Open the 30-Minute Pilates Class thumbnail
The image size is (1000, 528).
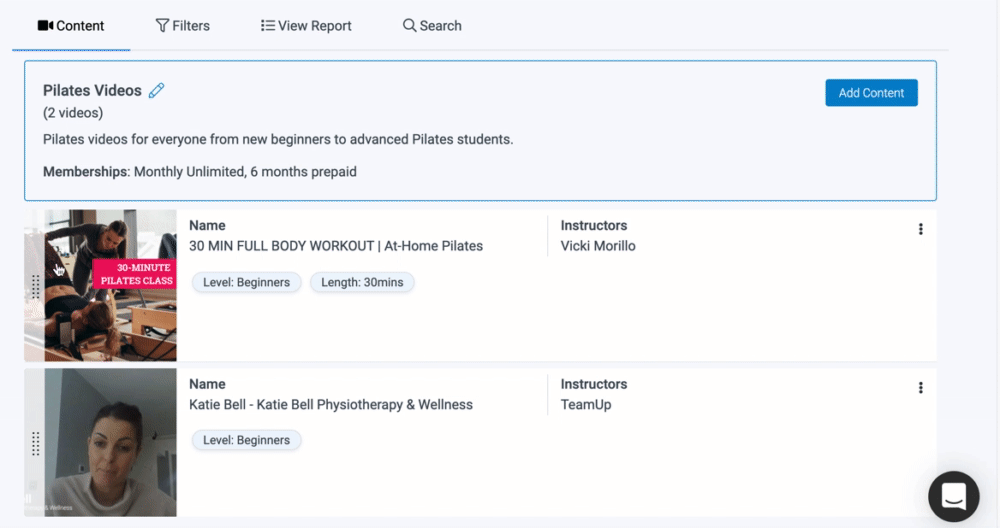pyautogui.click(x=110, y=285)
